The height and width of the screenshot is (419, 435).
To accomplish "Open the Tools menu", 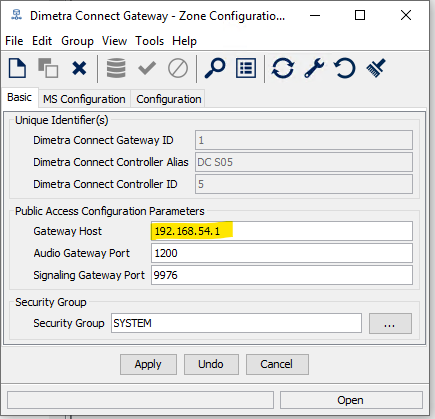I will click(149, 41).
